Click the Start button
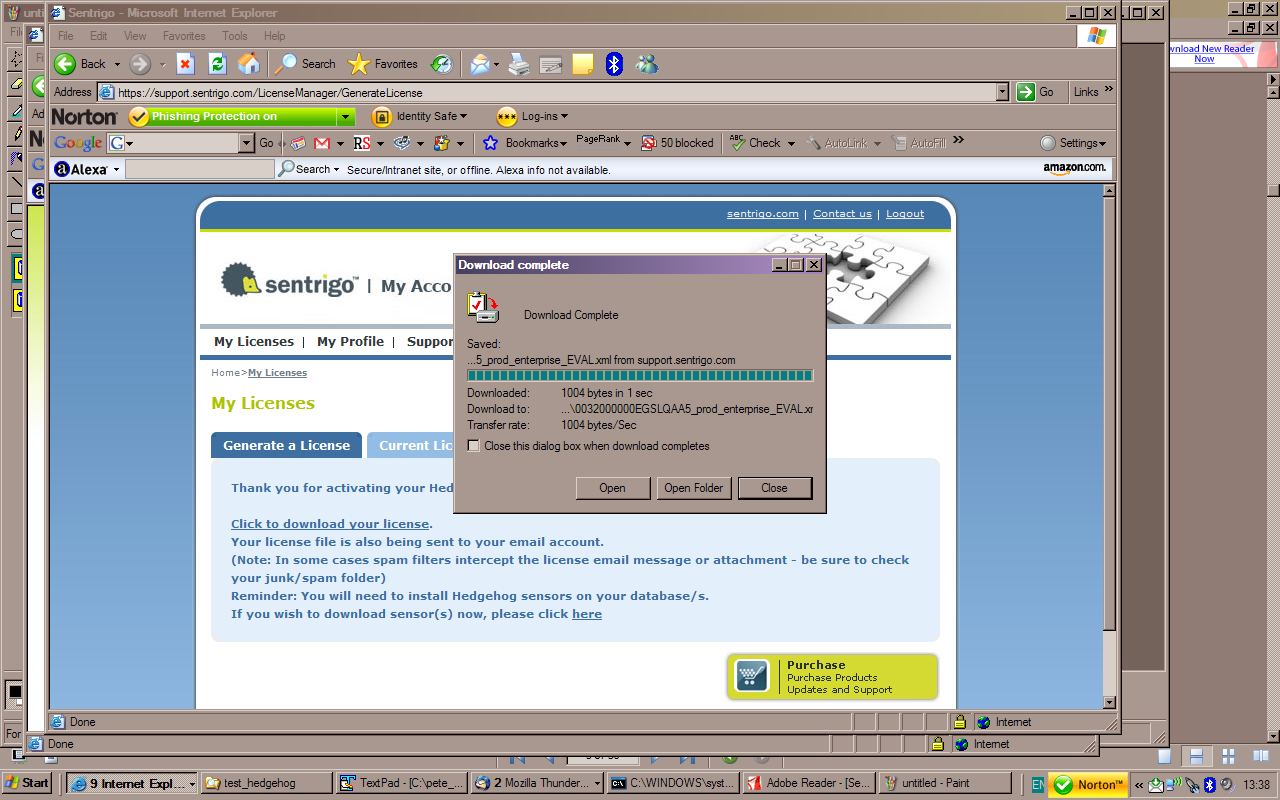 pos(28,783)
